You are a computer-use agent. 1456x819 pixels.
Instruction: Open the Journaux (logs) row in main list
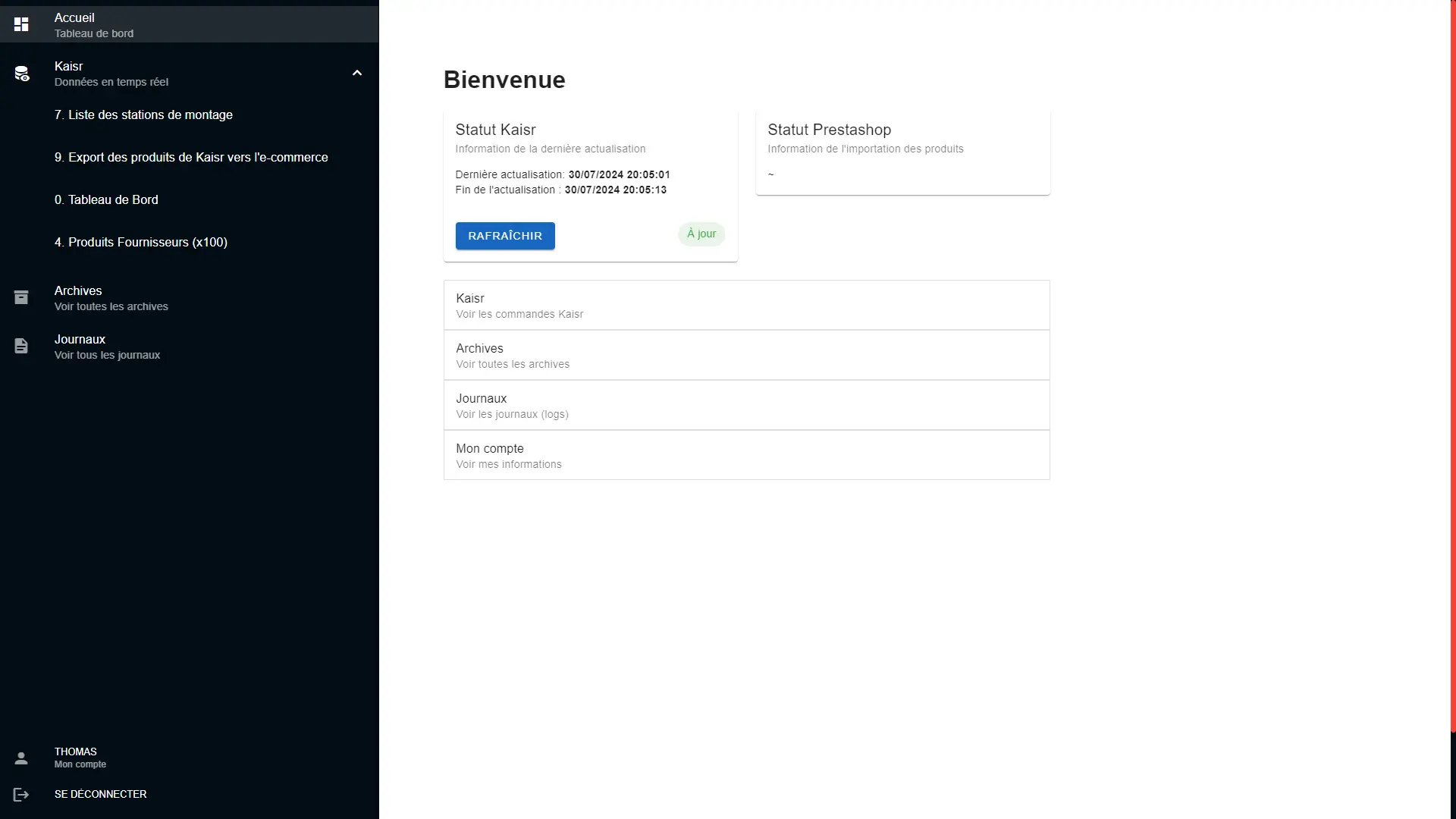[x=747, y=405]
